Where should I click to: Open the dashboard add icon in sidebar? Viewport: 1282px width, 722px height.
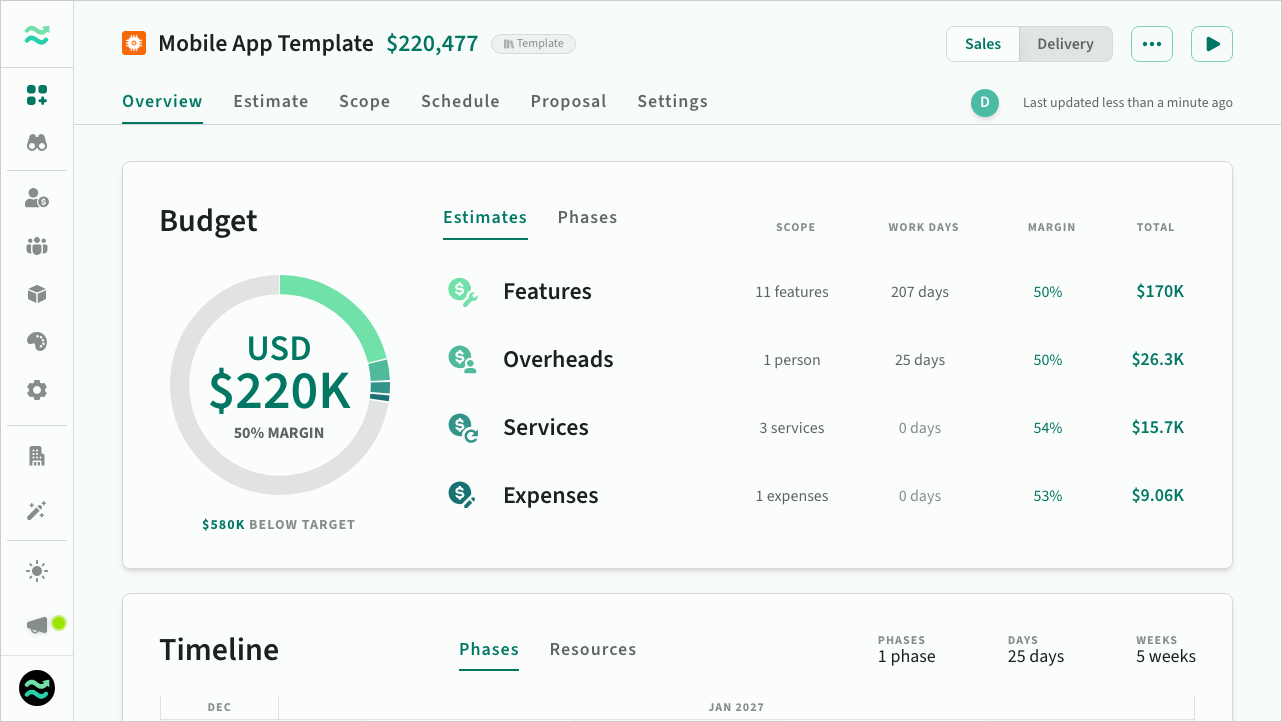pos(37,95)
